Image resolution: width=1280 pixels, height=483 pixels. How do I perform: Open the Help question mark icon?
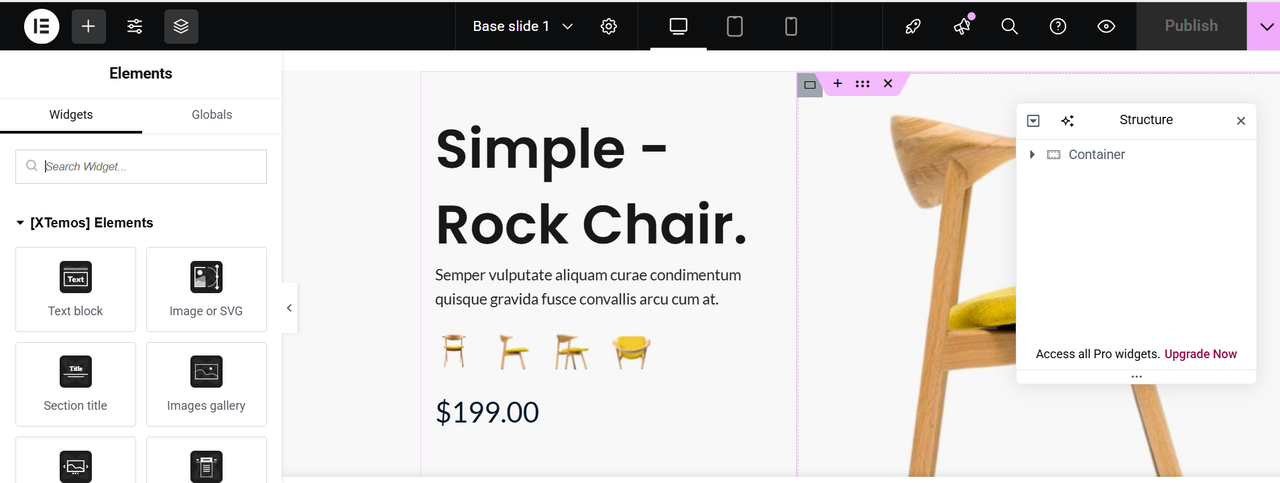coord(1058,26)
